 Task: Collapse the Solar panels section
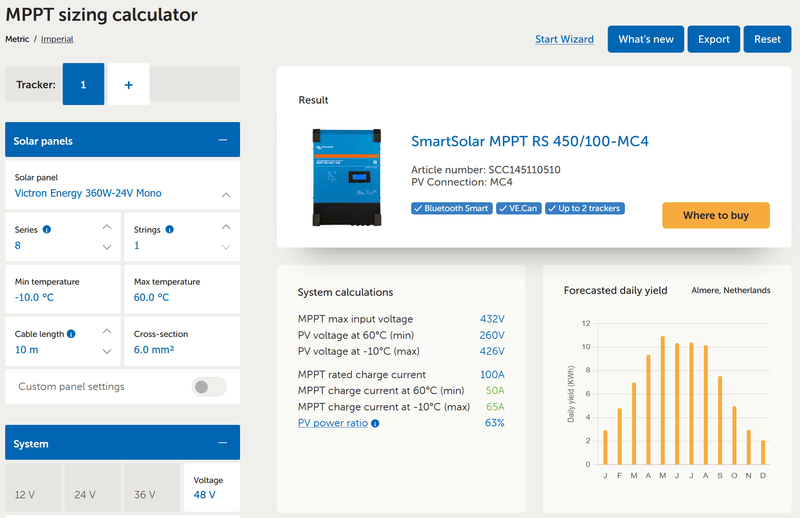(x=223, y=140)
